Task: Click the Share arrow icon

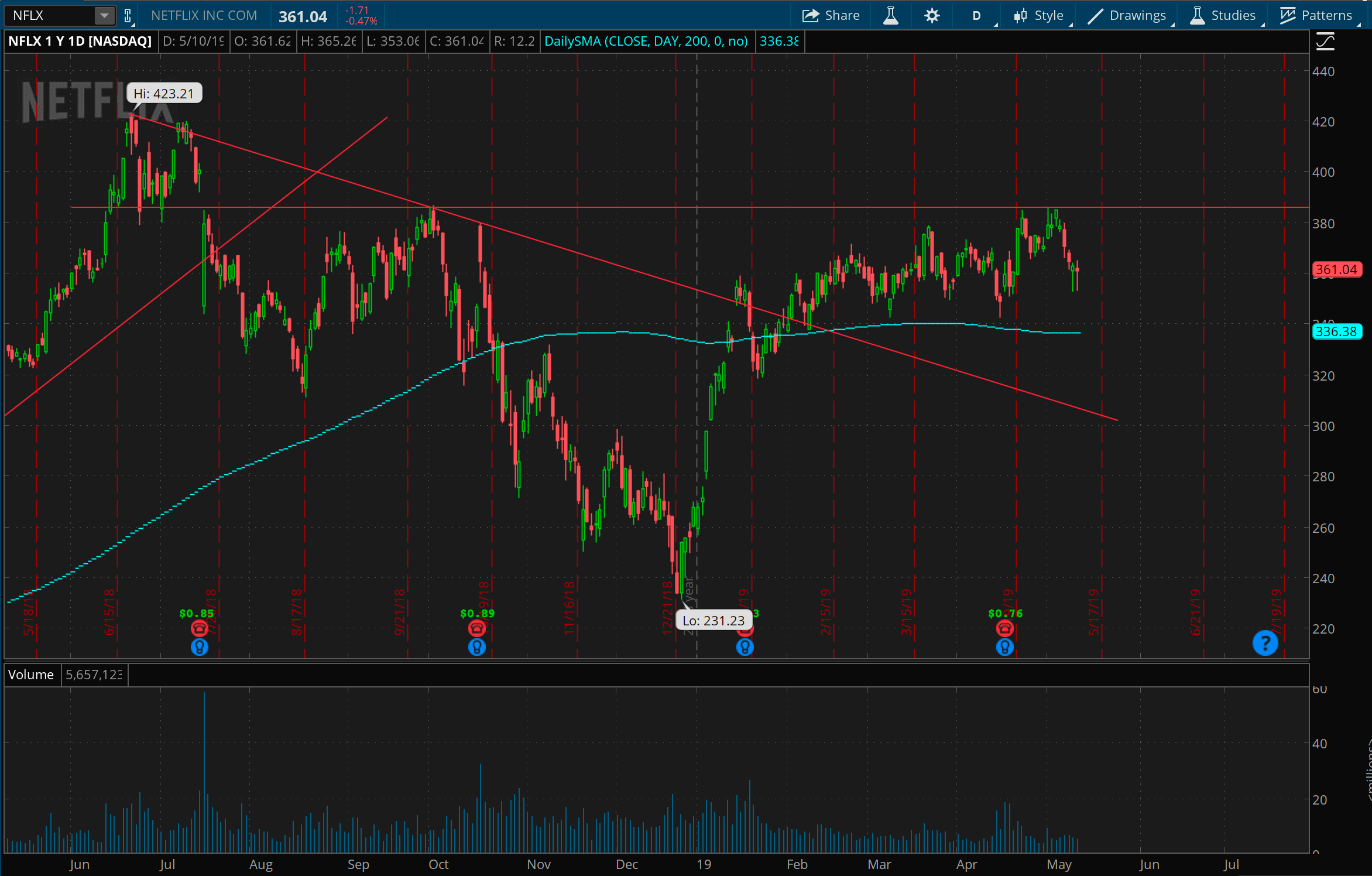Action: tap(811, 16)
